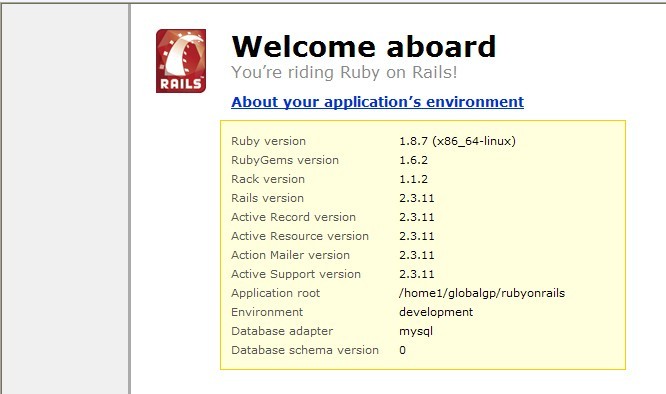The image size is (666, 394).
Task: Select the Rack value '1.1.2'
Action: (x=413, y=179)
